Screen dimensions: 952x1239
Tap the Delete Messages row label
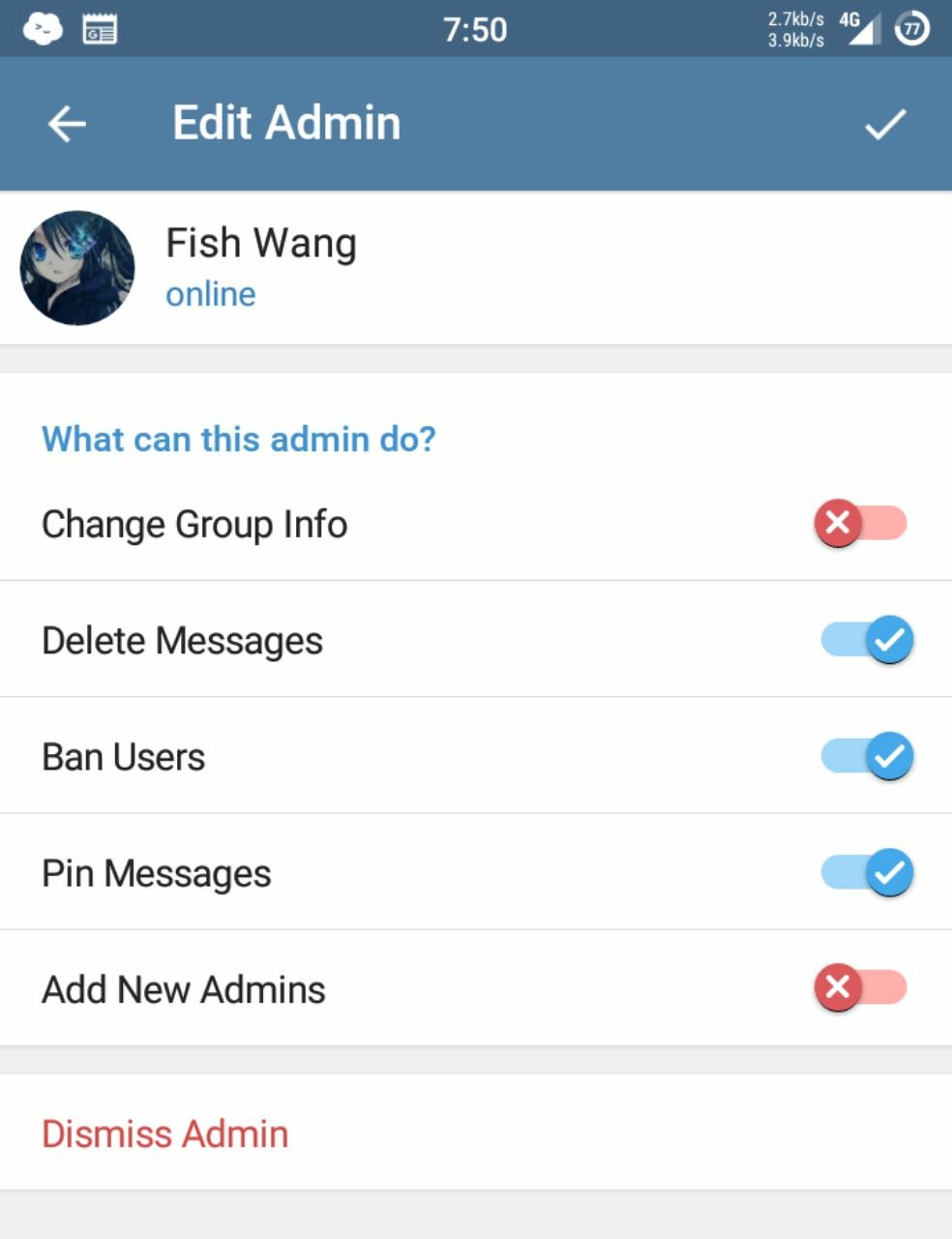tap(182, 641)
